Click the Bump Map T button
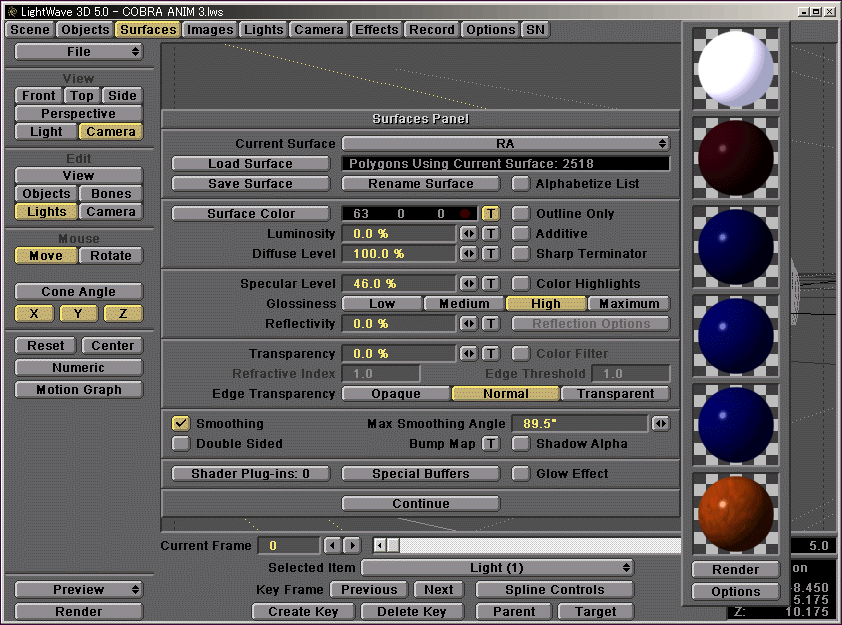The image size is (842, 625). coord(491,444)
